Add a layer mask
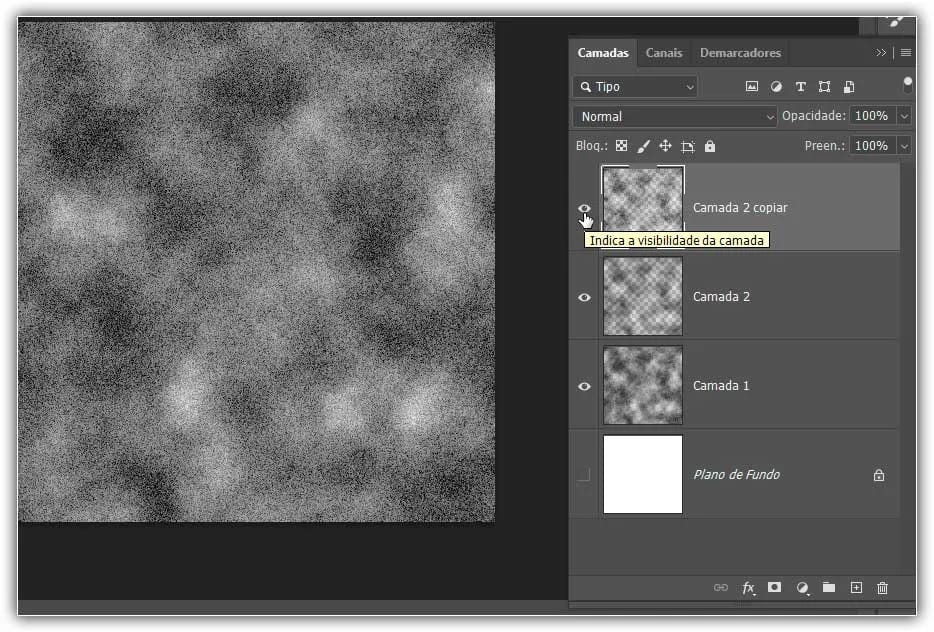This screenshot has height=632, width=934. coord(774,587)
